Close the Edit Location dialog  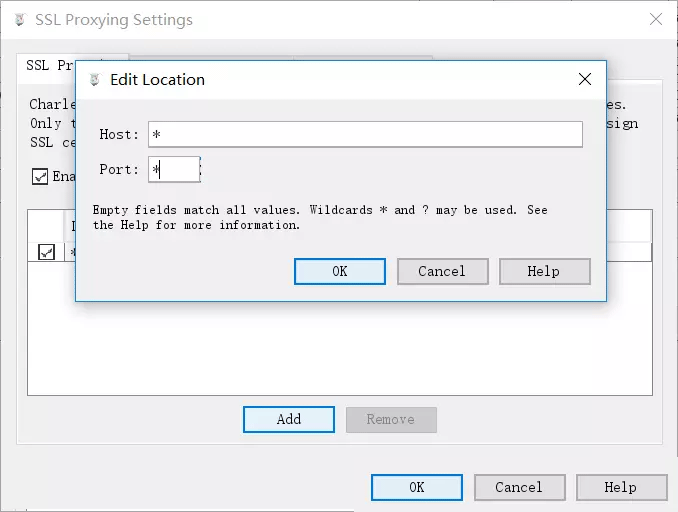tap(585, 80)
